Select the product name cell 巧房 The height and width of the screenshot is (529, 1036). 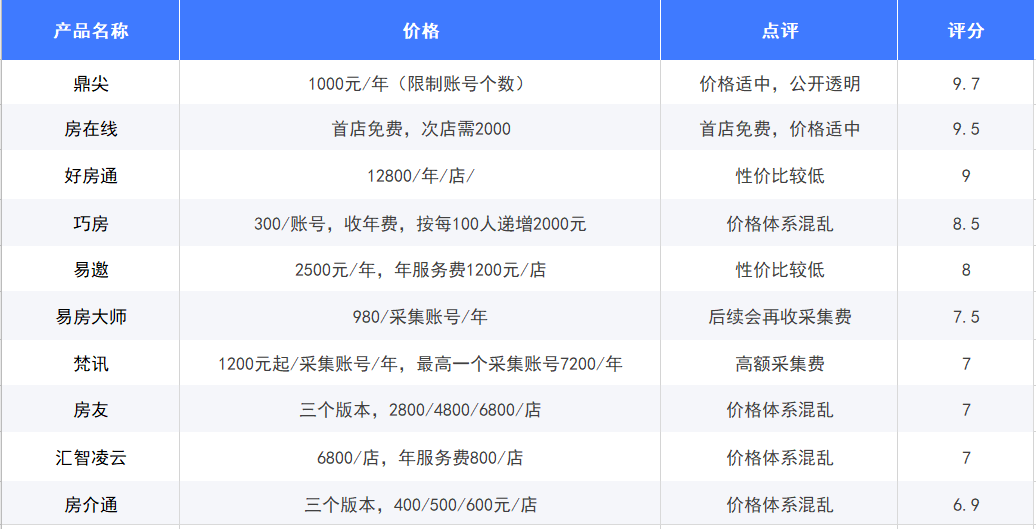[x=91, y=224]
